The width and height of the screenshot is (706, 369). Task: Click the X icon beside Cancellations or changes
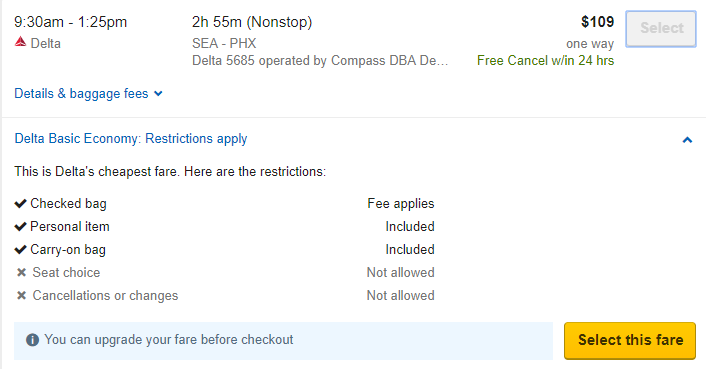coord(21,296)
